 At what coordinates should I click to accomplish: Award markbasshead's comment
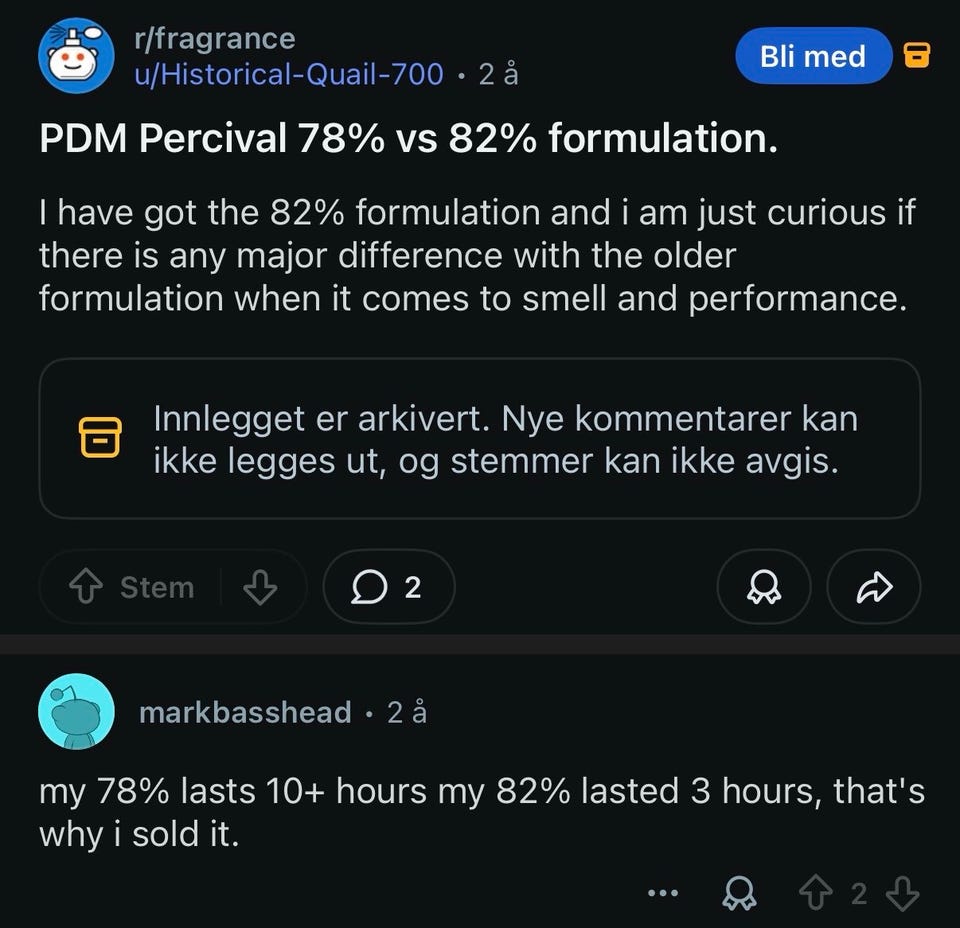(x=738, y=894)
